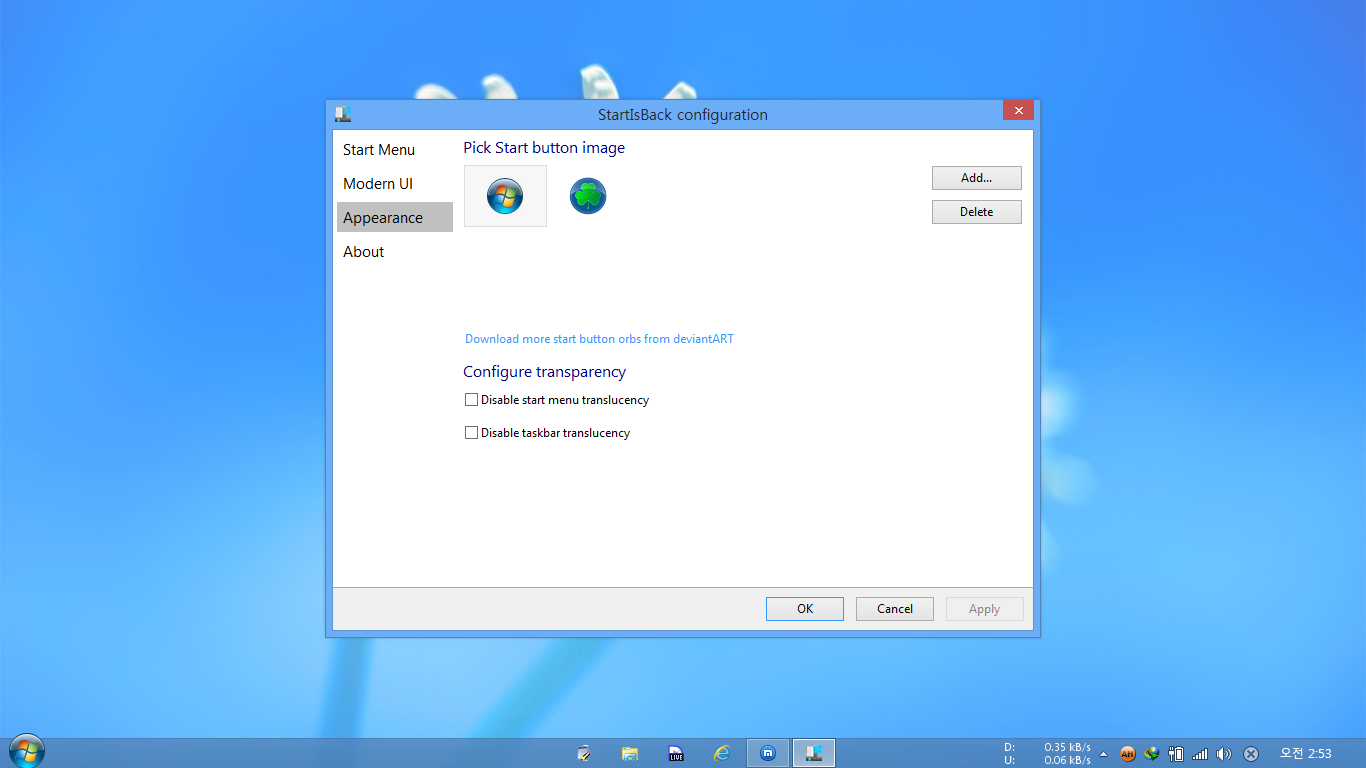Screen dimensions: 1366x768
Task: Open the Start orb on the taskbar
Action: point(26,751)
